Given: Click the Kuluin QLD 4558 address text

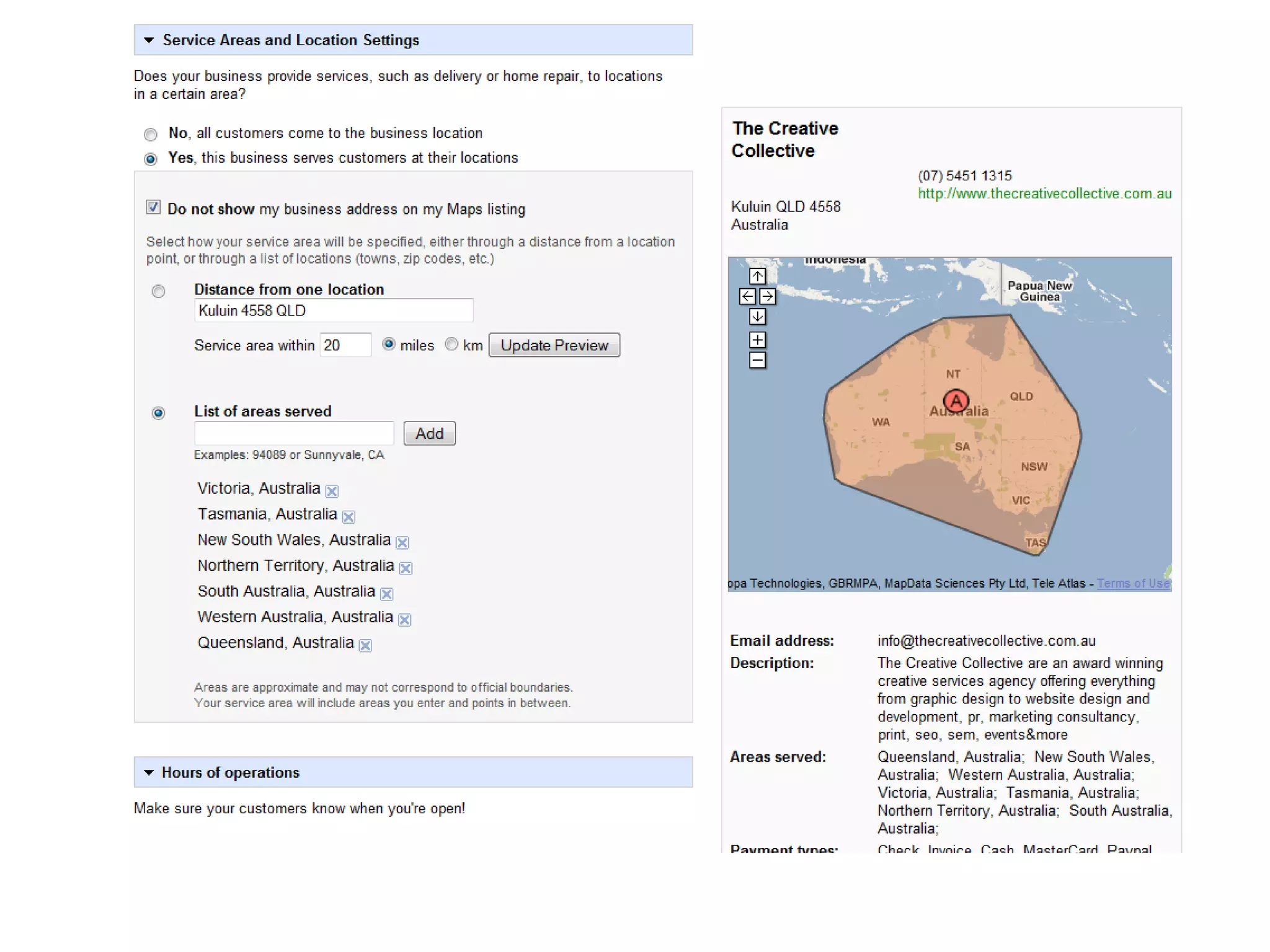Looking at the screenshot, I should (x=786, y=207).
